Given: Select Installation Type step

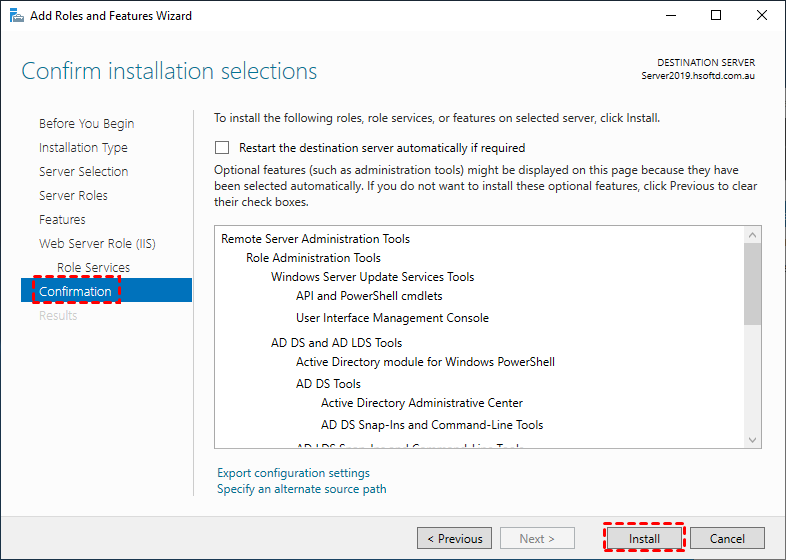Looking at the screenshot, I should click(x=83, y=148).
